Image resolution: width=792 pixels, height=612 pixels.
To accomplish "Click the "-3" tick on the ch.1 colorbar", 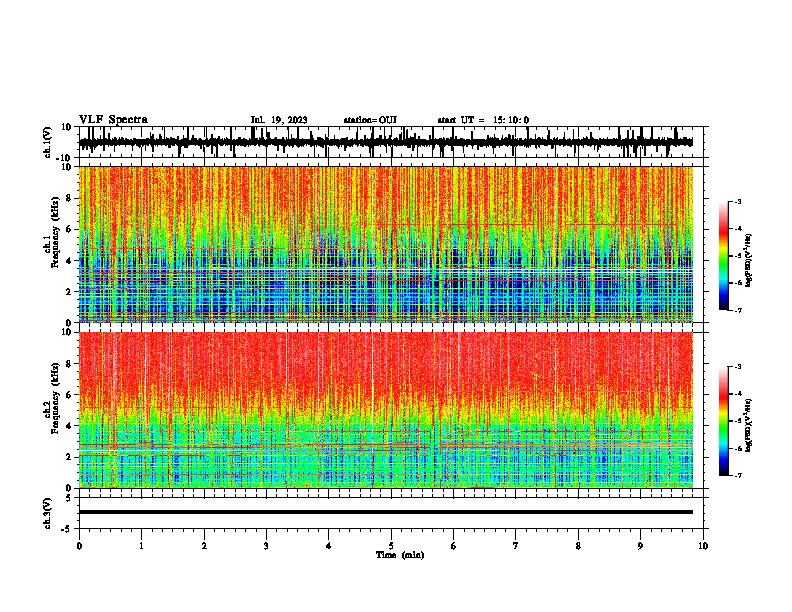I will (737, 202).
